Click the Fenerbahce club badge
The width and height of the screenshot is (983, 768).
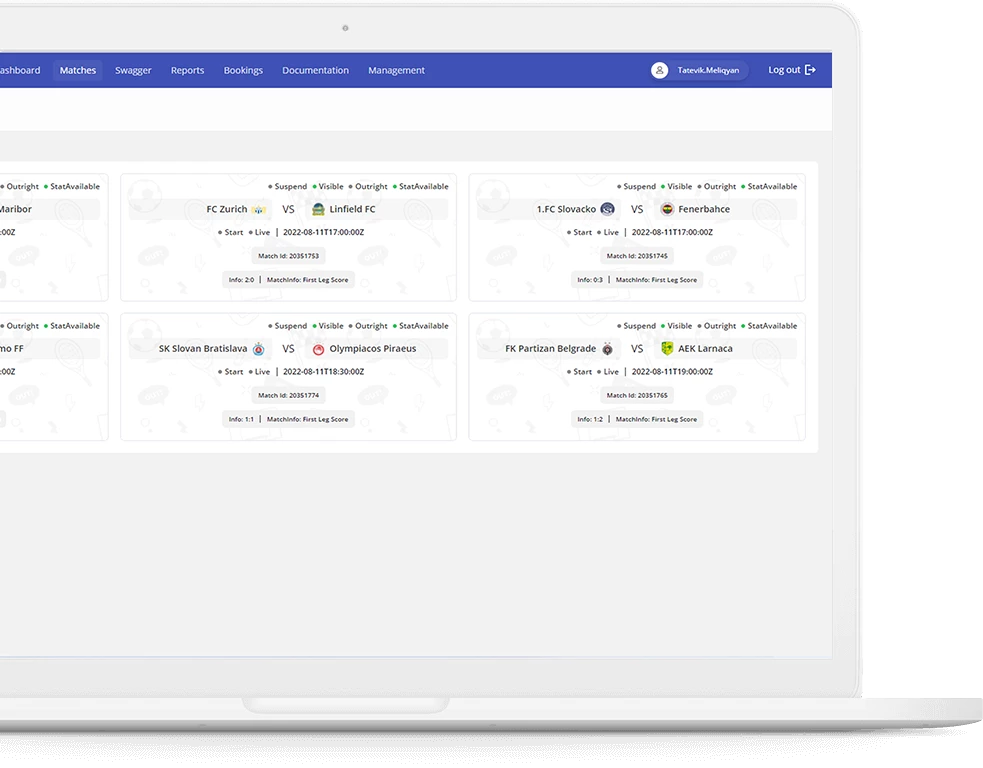[666, 209]
